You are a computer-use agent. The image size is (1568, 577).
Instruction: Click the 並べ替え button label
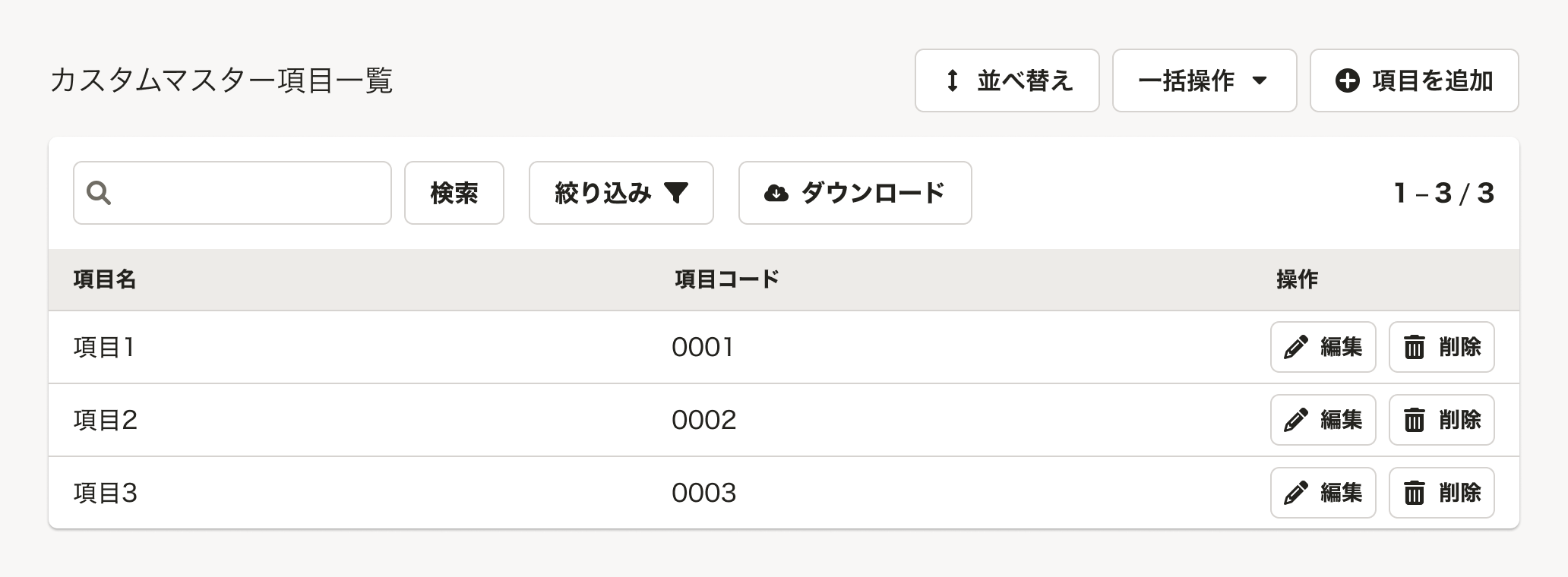[1025, 80]
